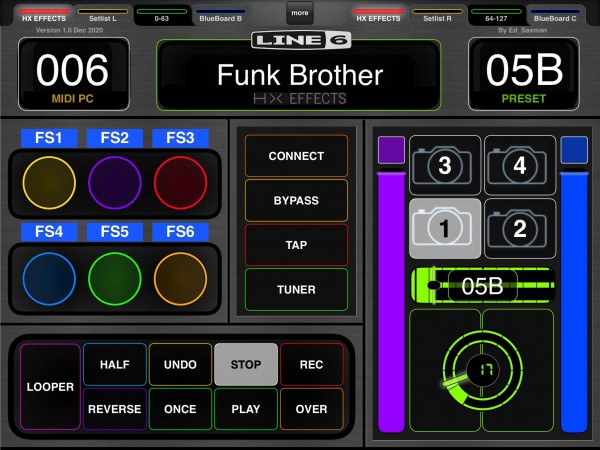600x450 pixels.
Task: Toggle yellow FS1 footswitch
Action: point(49,183)
